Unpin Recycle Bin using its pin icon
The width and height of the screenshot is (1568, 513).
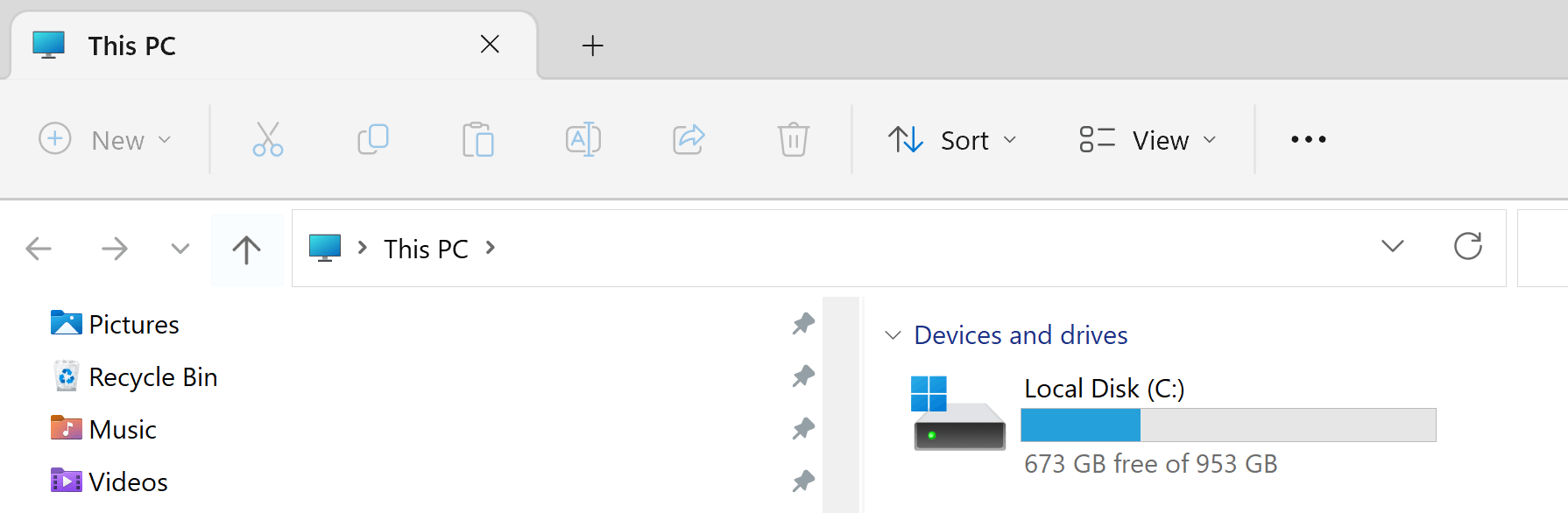[803, 376]
